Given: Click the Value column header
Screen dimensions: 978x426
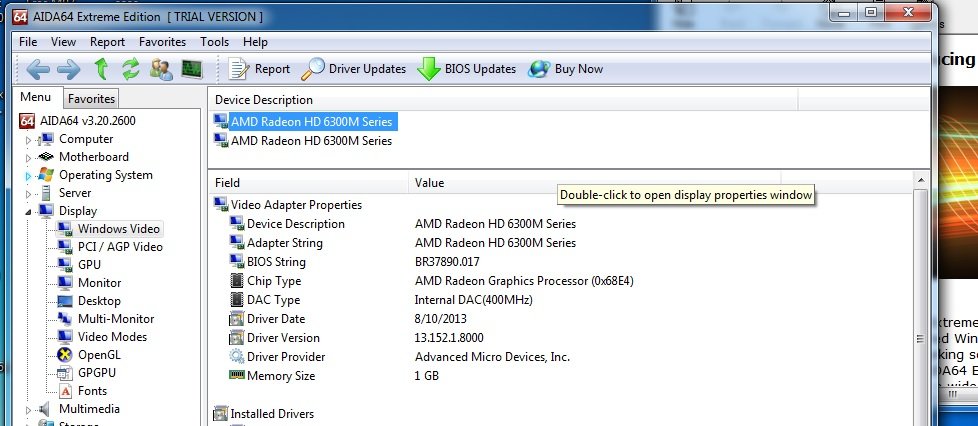Looking at the screenshot, I should 430,183.
